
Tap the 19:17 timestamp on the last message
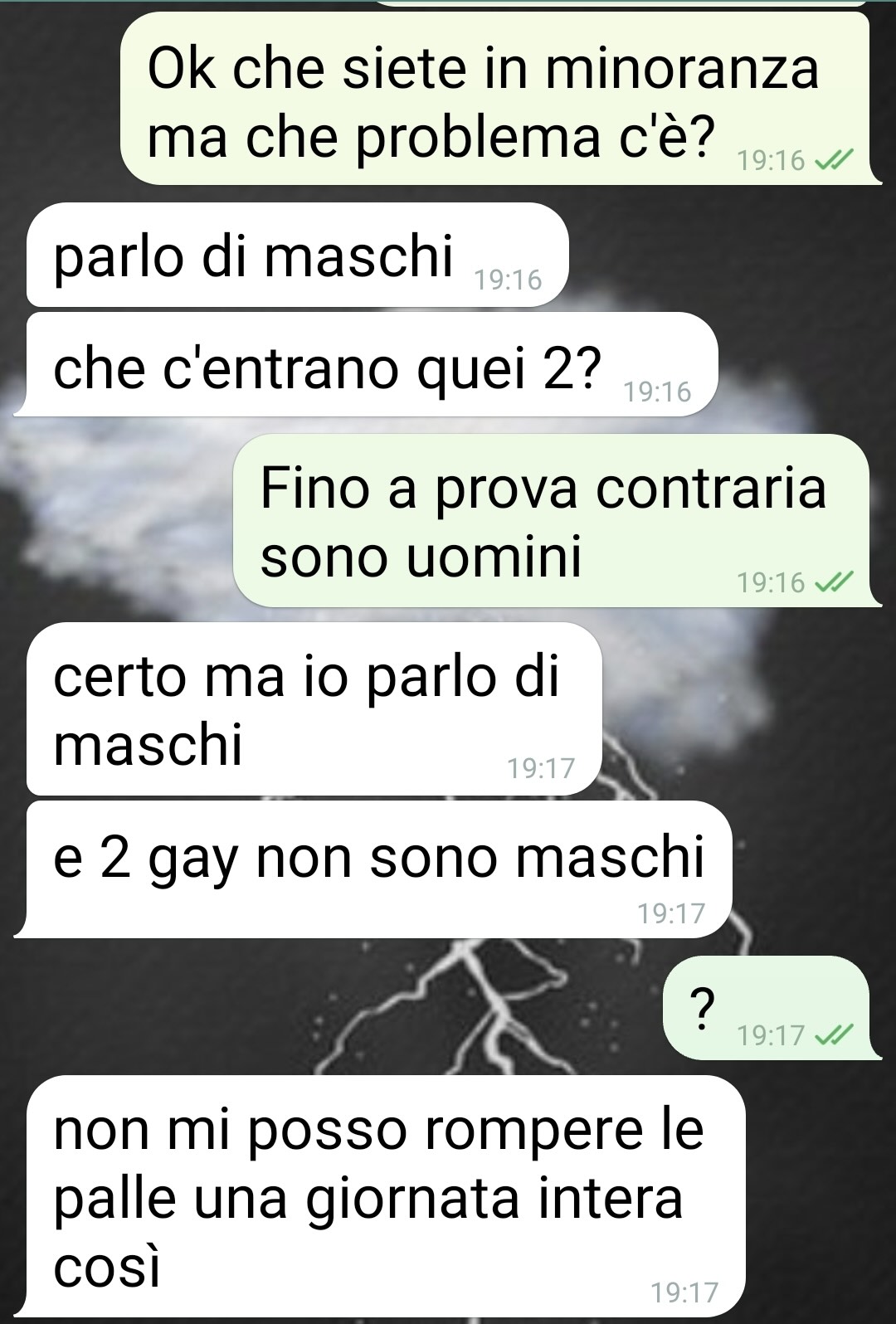[x=684, y=1292]
